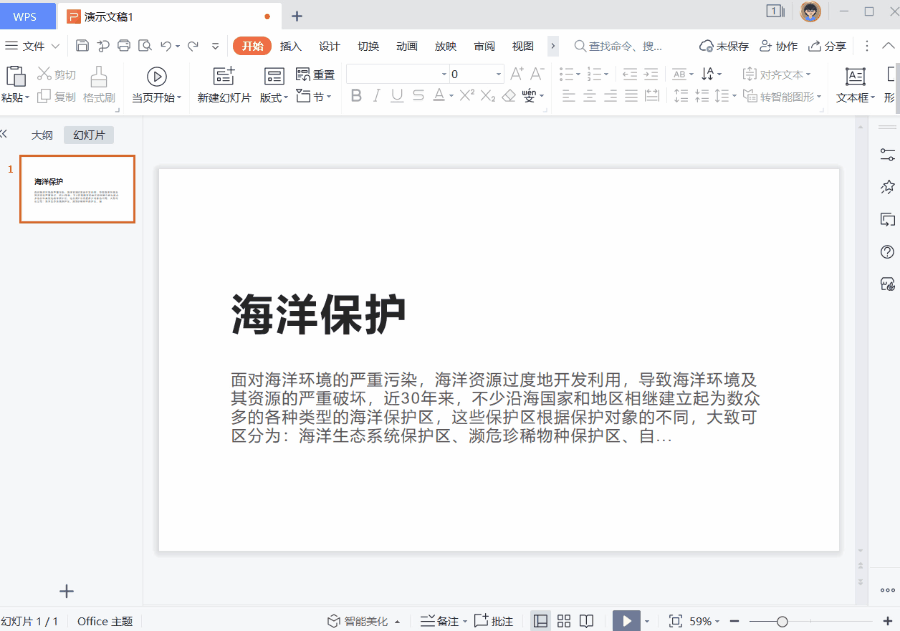Switch to the 大纲 (Outline) panel tab

point(41,135)
